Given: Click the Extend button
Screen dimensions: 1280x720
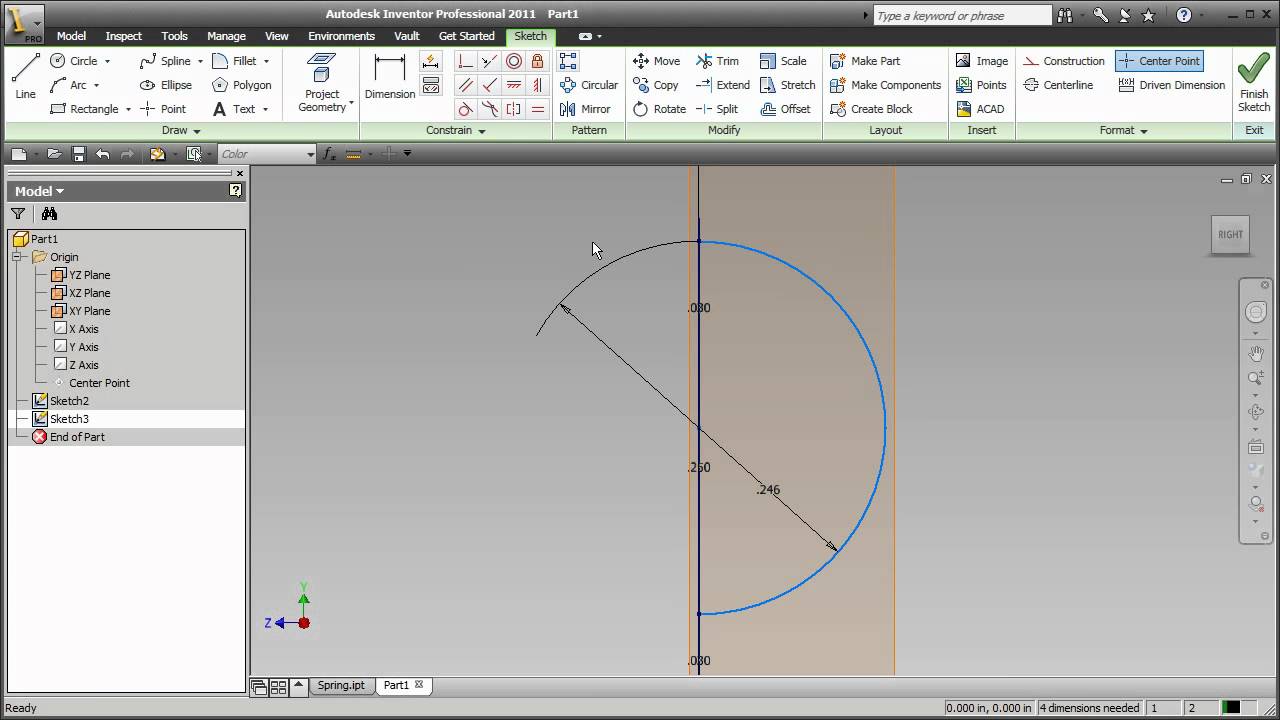Looking at the screenshot, I should click(723, 85).
